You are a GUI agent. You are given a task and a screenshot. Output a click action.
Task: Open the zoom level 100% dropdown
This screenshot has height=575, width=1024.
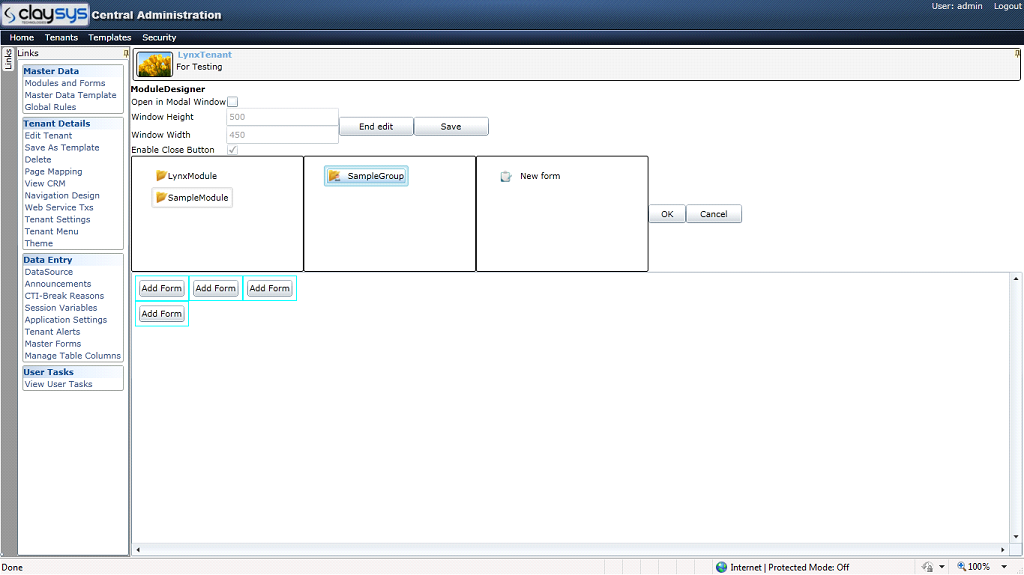(1004, 567)
